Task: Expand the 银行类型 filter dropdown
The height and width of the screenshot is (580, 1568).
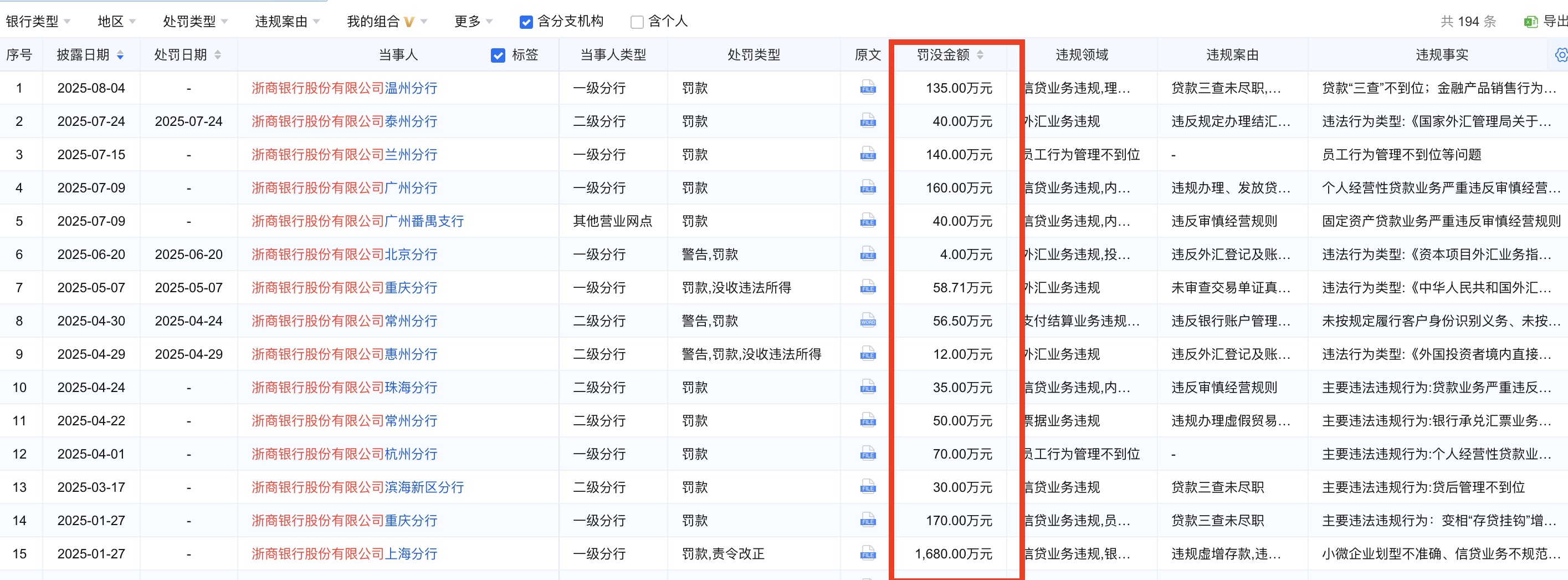Action: coord(38,21)
